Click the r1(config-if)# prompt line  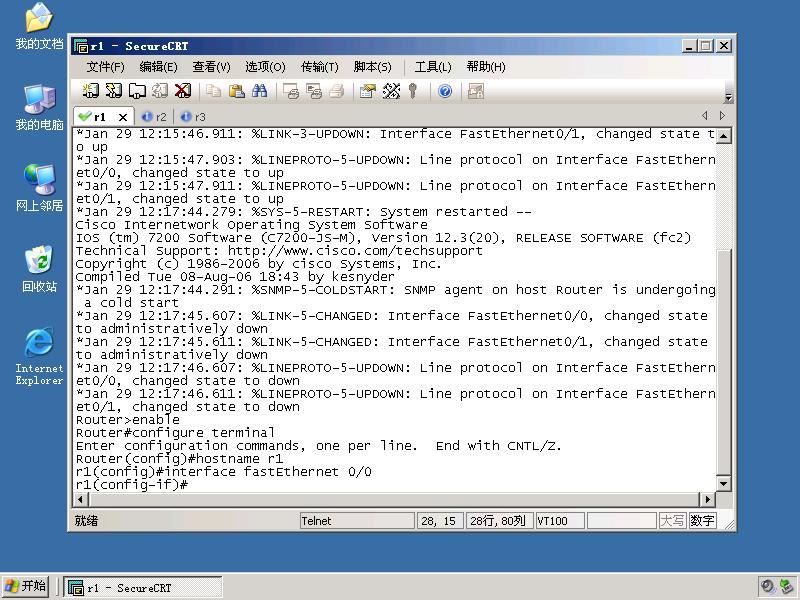pyautogui.click(x=132, y=485)
